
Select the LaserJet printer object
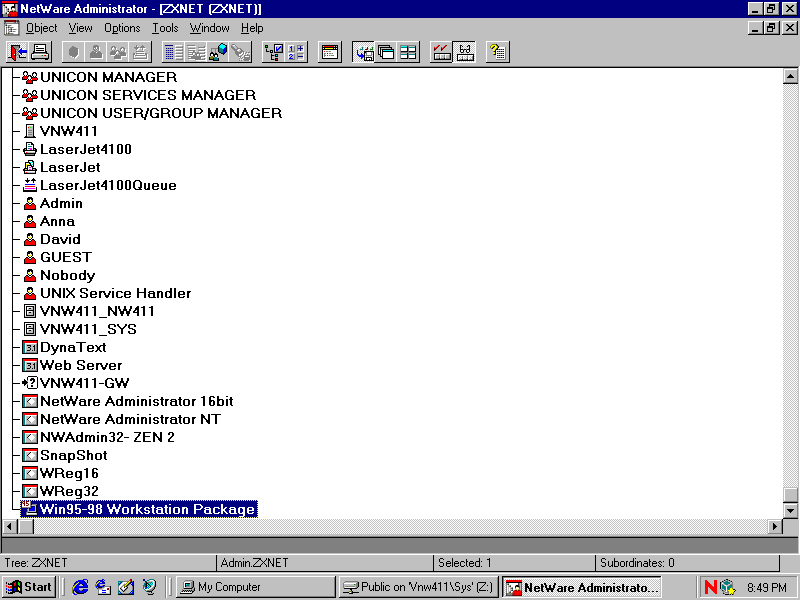pos(62,167)
